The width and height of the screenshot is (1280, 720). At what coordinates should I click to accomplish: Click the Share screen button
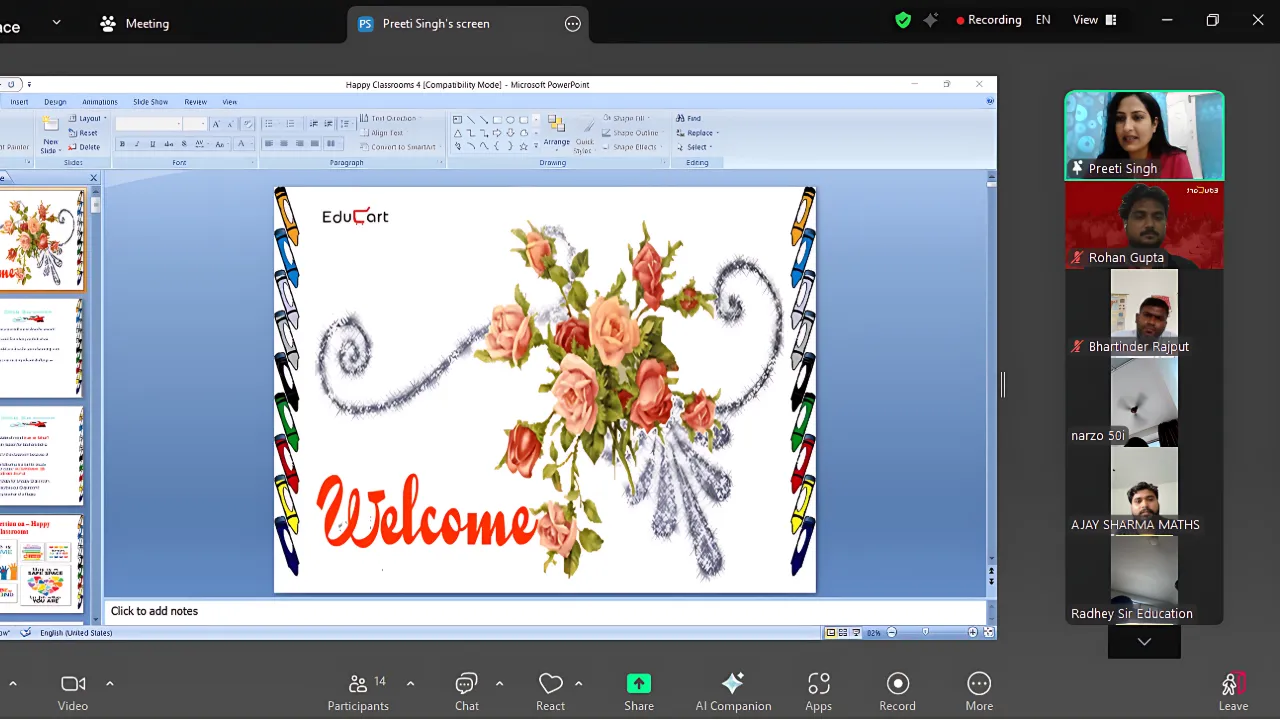[x=639, y=692]
